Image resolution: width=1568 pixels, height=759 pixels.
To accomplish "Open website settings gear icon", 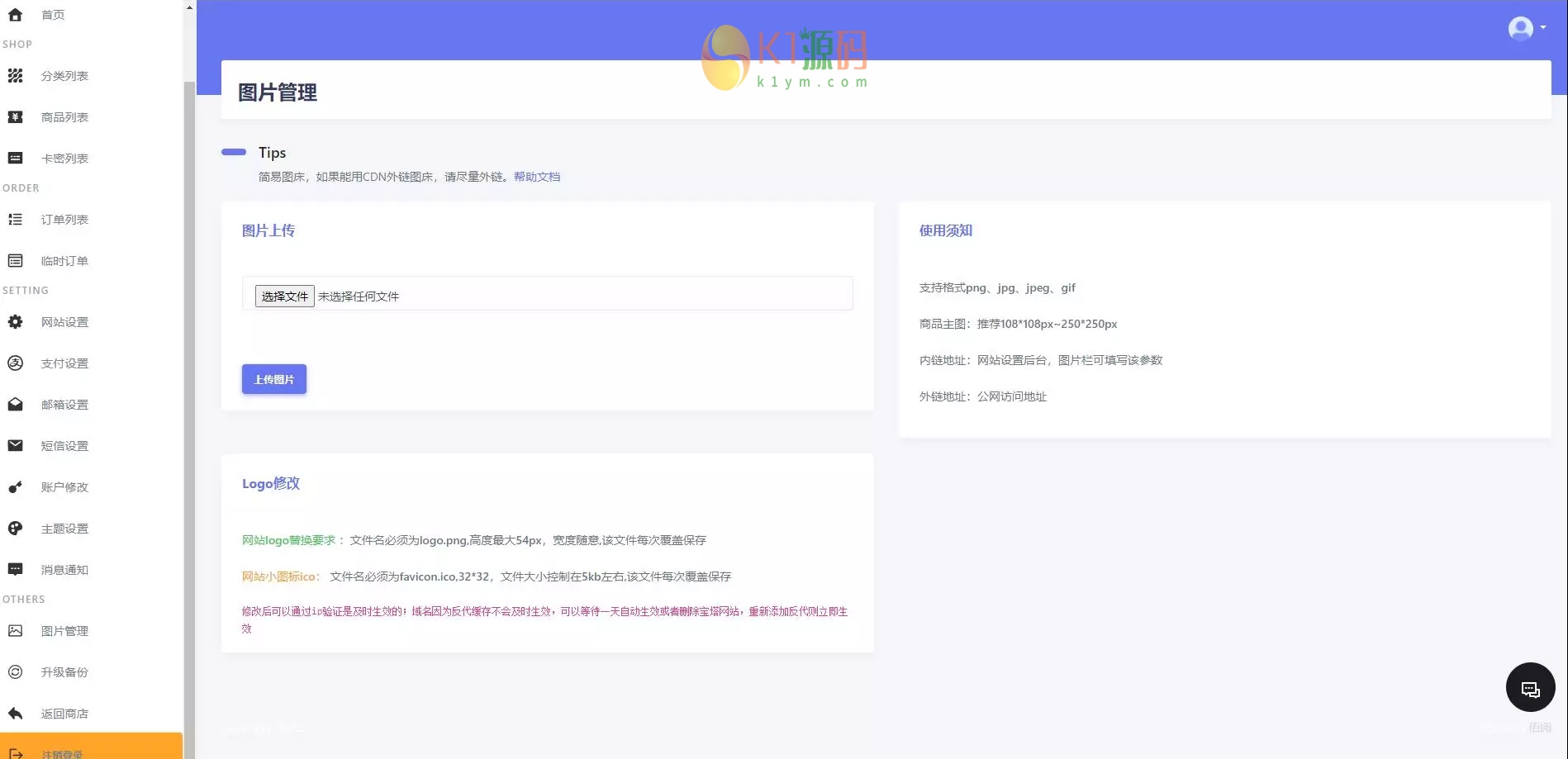I will 15,322.
